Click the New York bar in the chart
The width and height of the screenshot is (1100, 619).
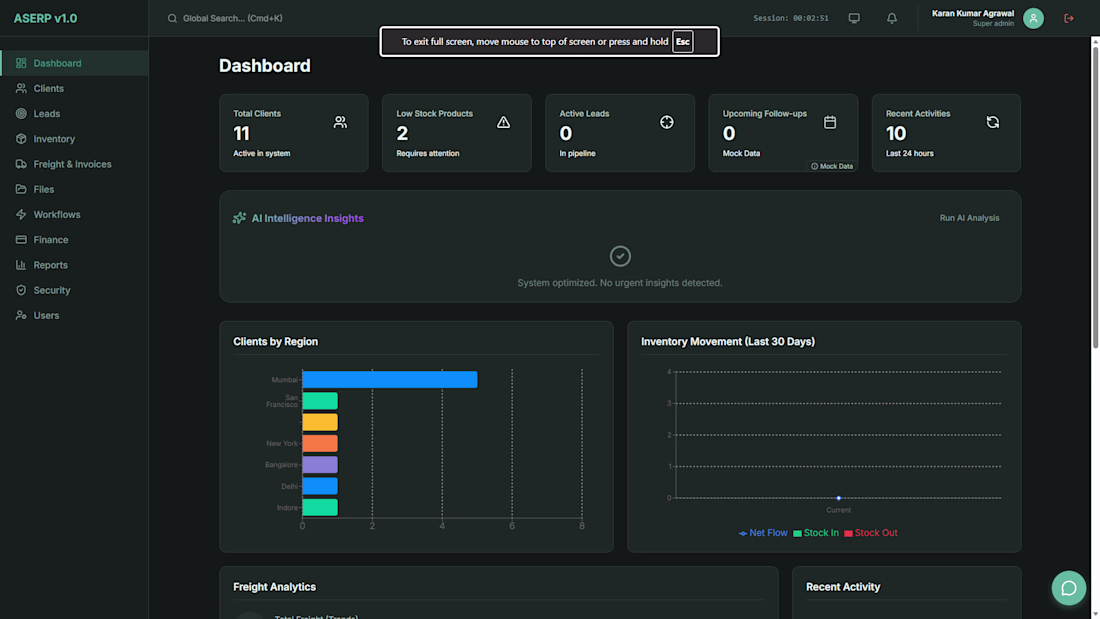pos(320,444)
